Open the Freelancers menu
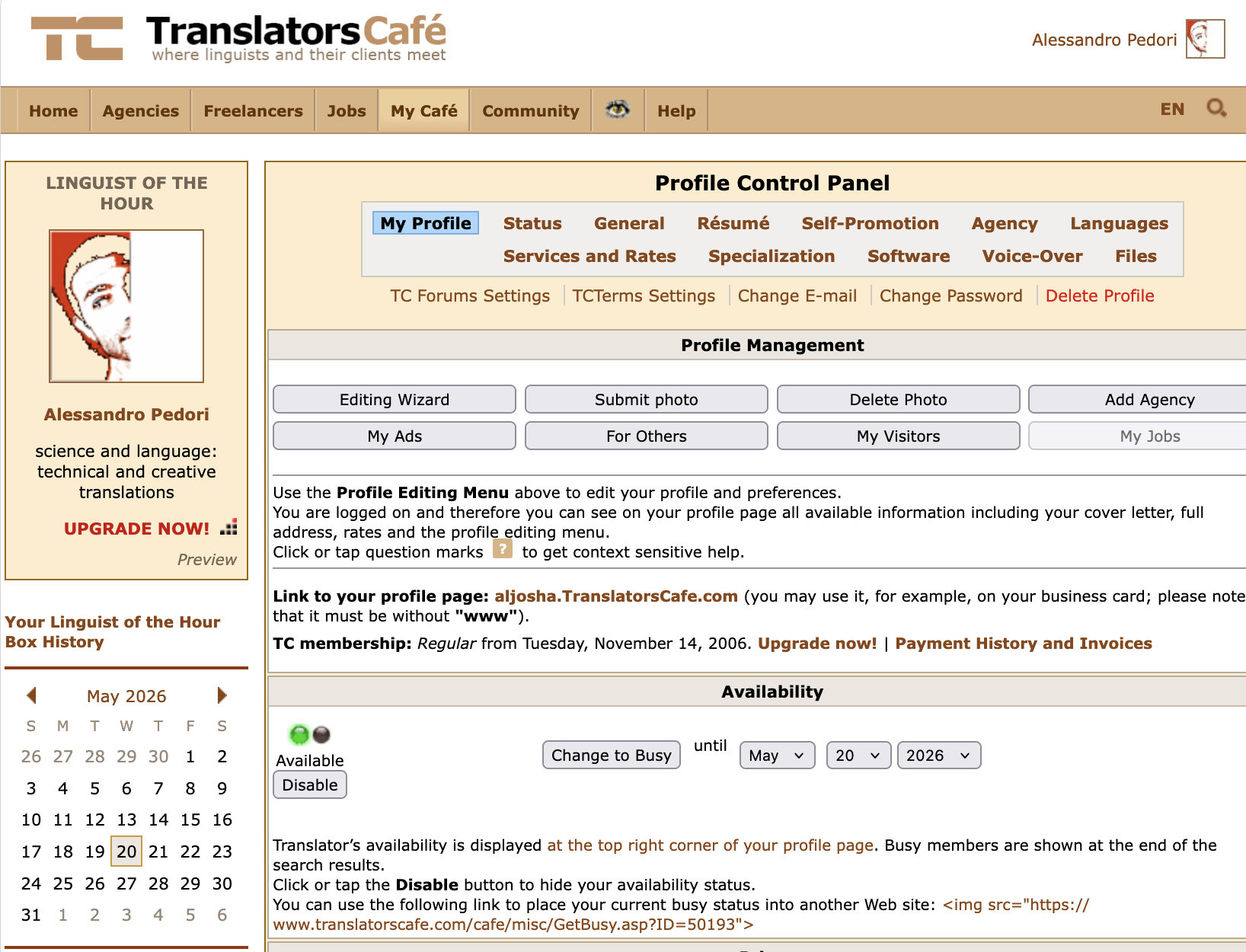 click(x=253, y=111)
